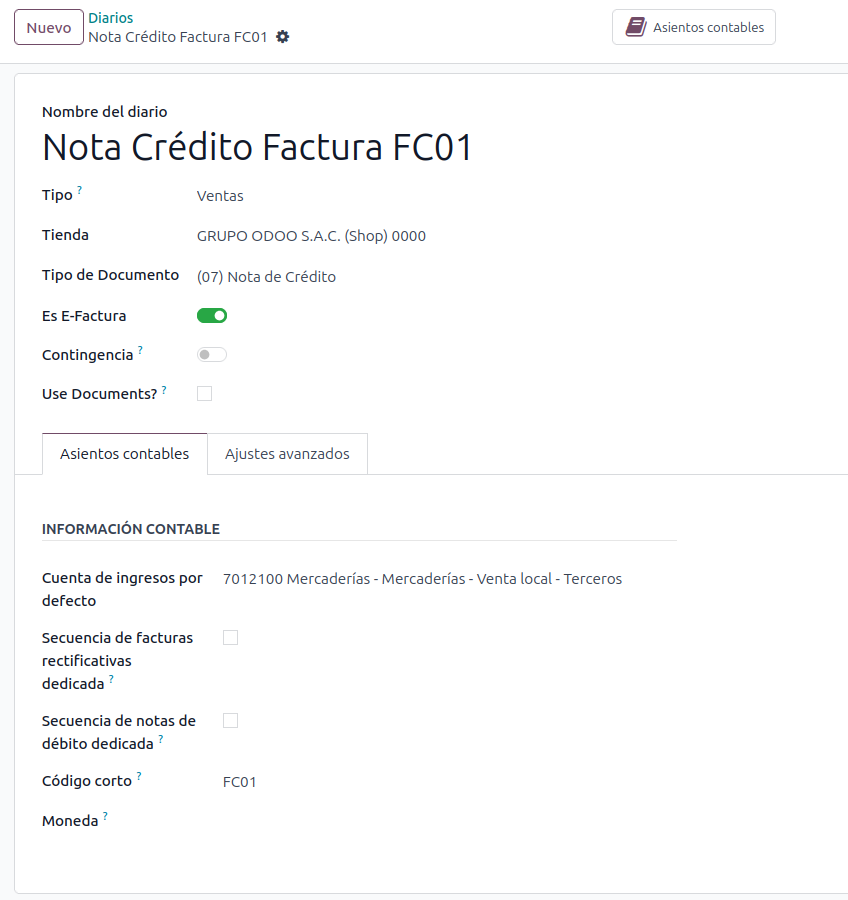848x900 pixels.
Task: Disable the Es E-Factura toggle
Action: tap(212, 316)
